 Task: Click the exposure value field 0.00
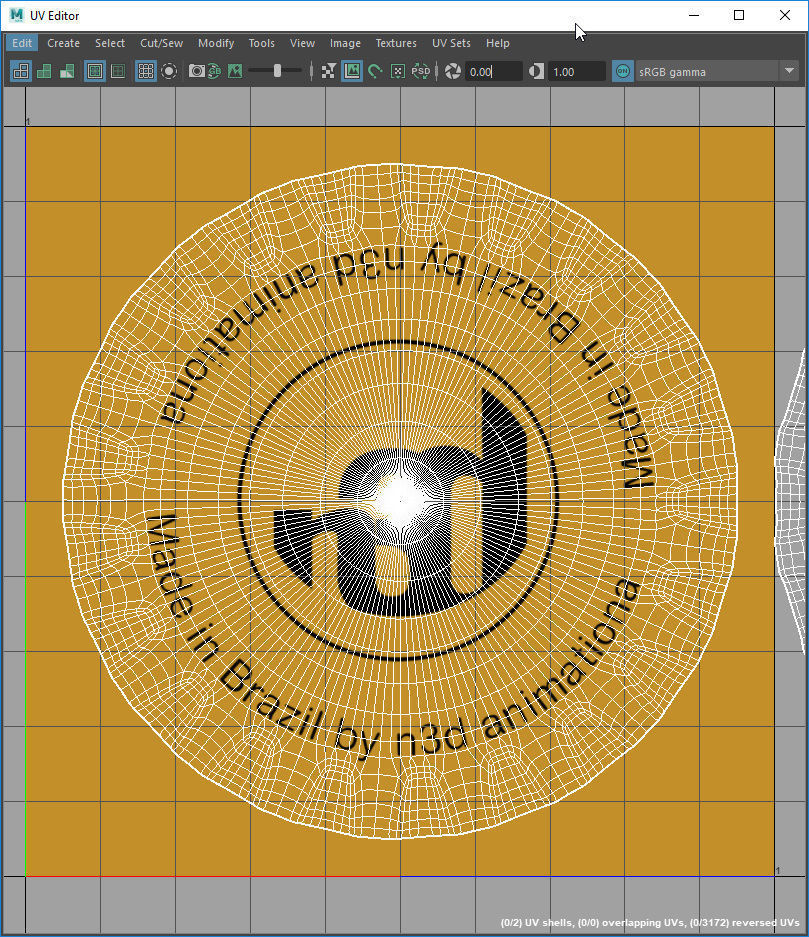(x=493, y=72)
